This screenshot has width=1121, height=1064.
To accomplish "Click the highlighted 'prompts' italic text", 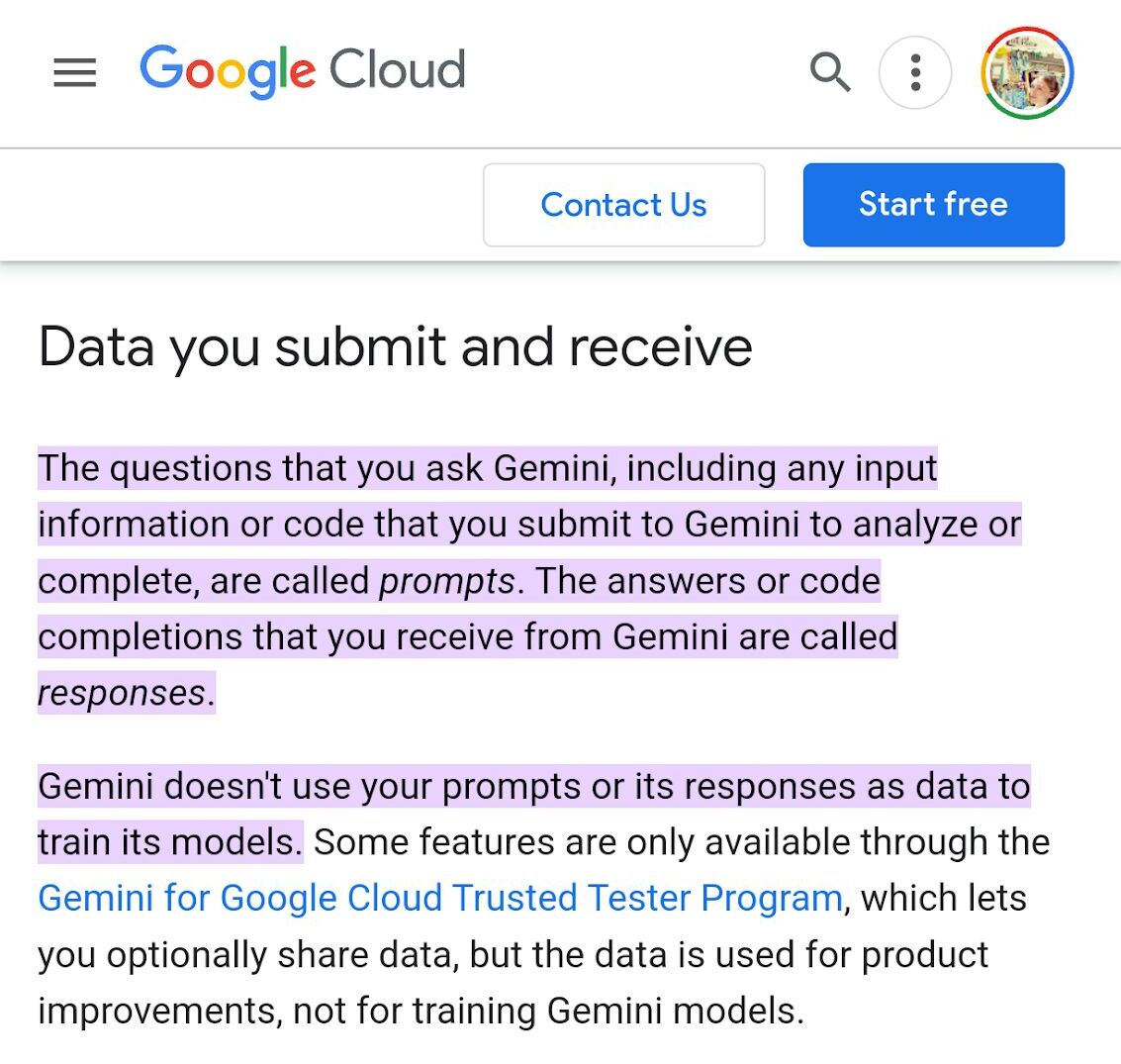I will [447, 581].
